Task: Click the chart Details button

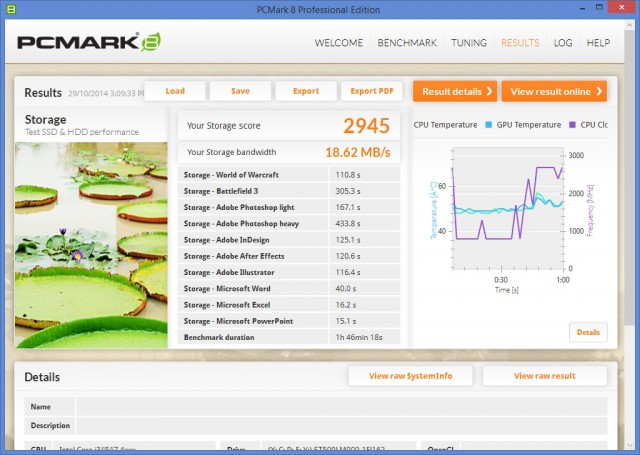Action: click(588, 332)
